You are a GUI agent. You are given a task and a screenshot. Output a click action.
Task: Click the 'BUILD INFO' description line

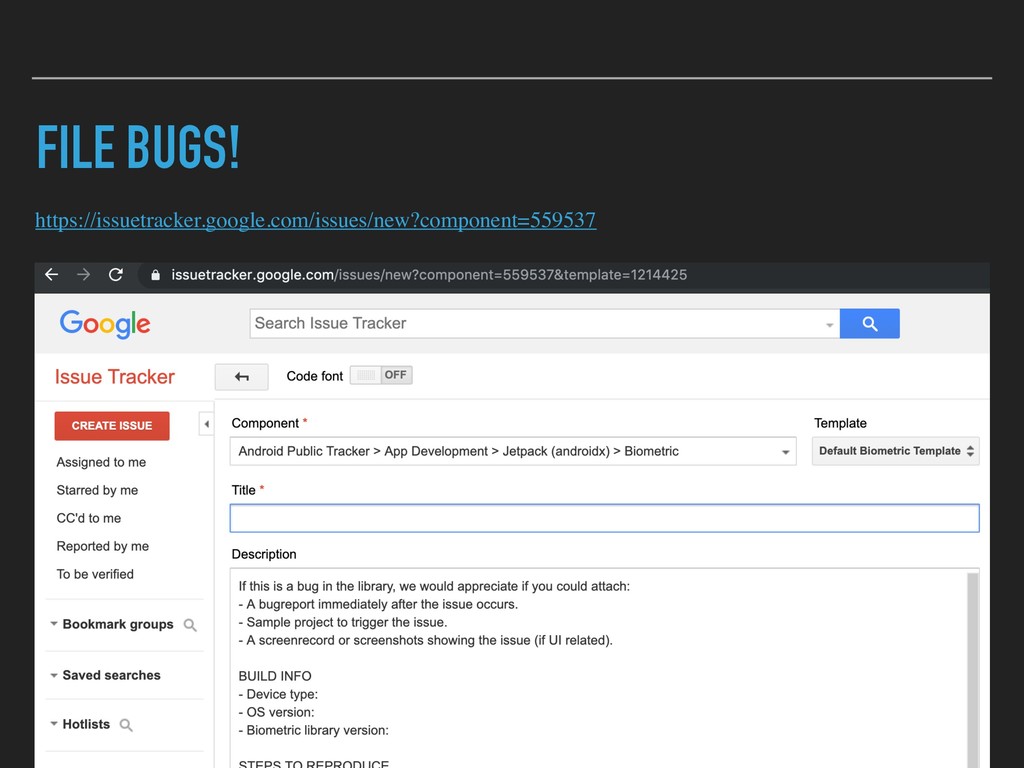275,677
